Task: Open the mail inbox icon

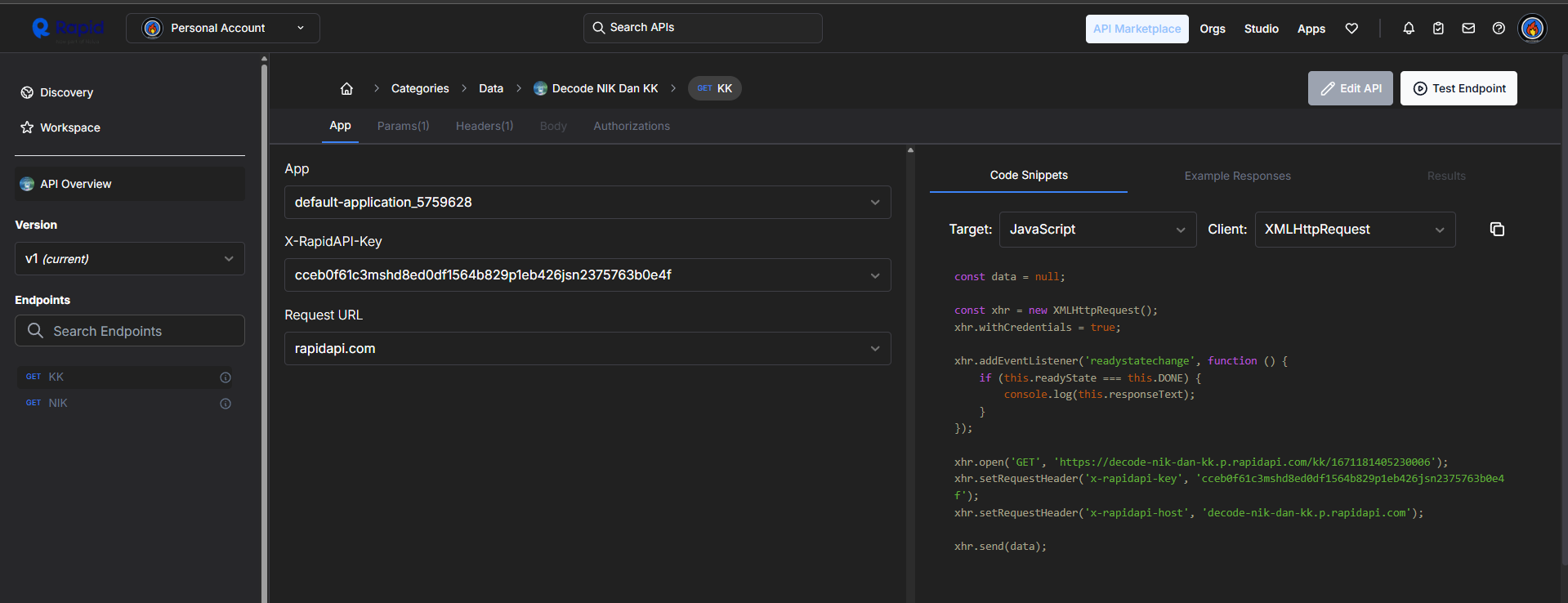Action: click(1468, 29)
